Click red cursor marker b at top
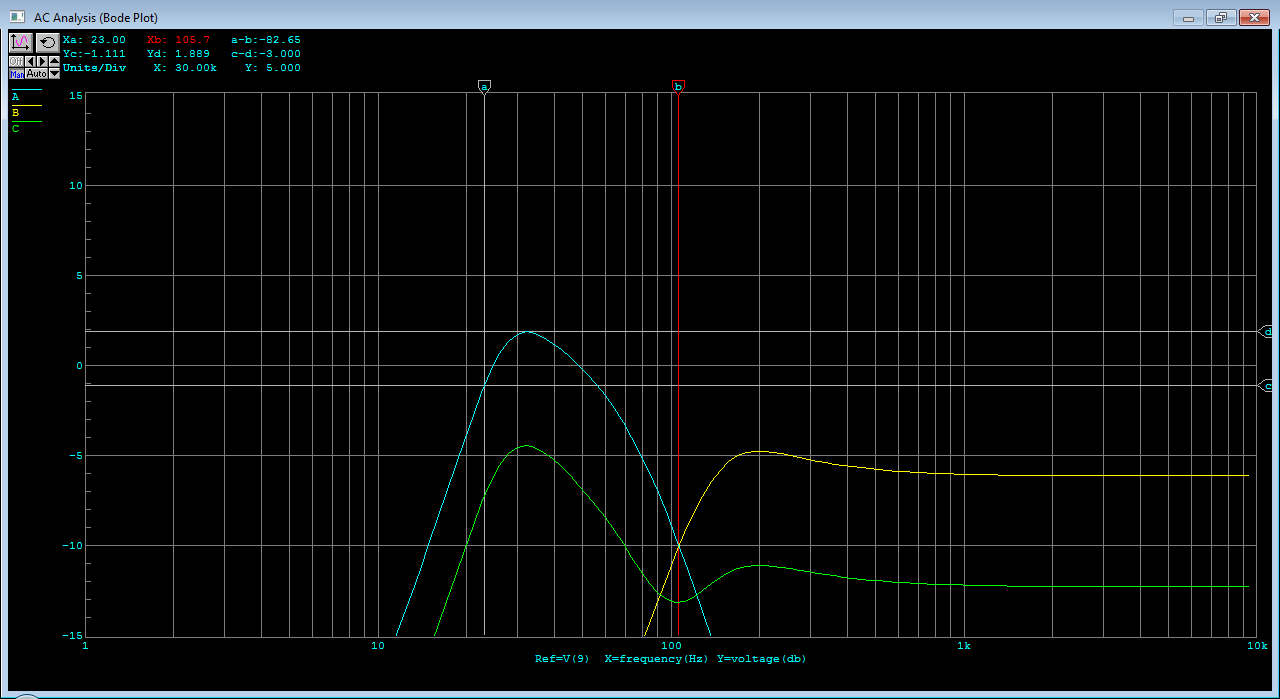This screenshot has width=1280, height=699. tap(678, 87)
